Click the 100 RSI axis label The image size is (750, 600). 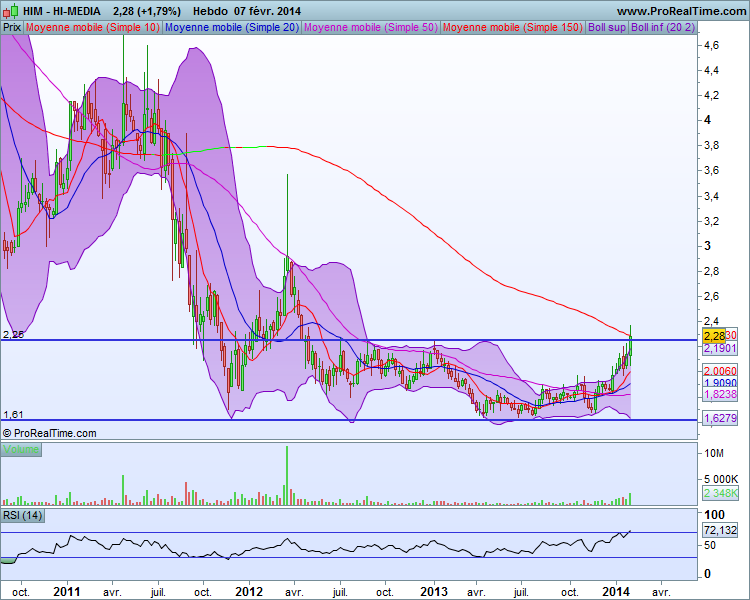[714, 515]
